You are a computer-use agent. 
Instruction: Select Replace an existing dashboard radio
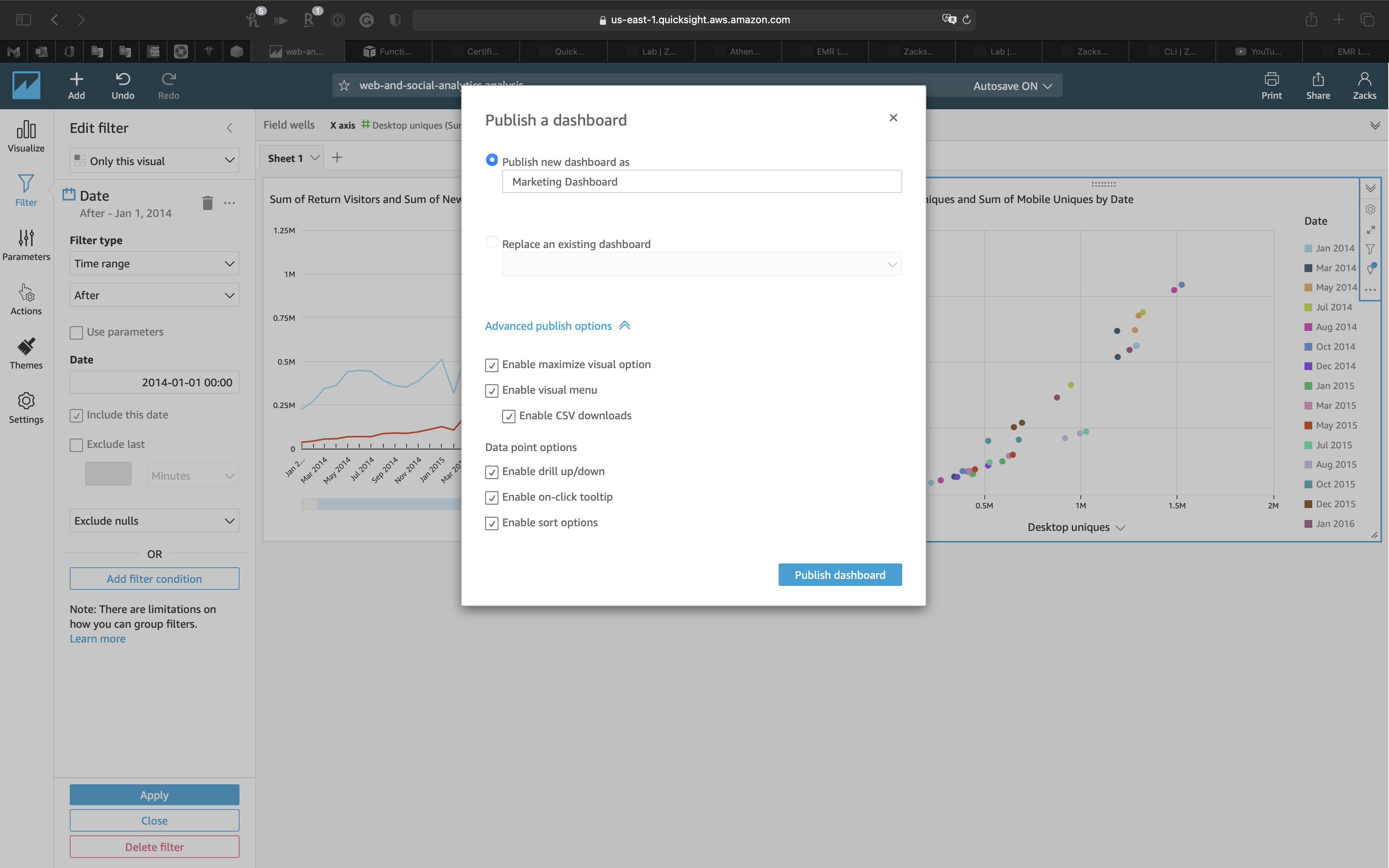491,242
